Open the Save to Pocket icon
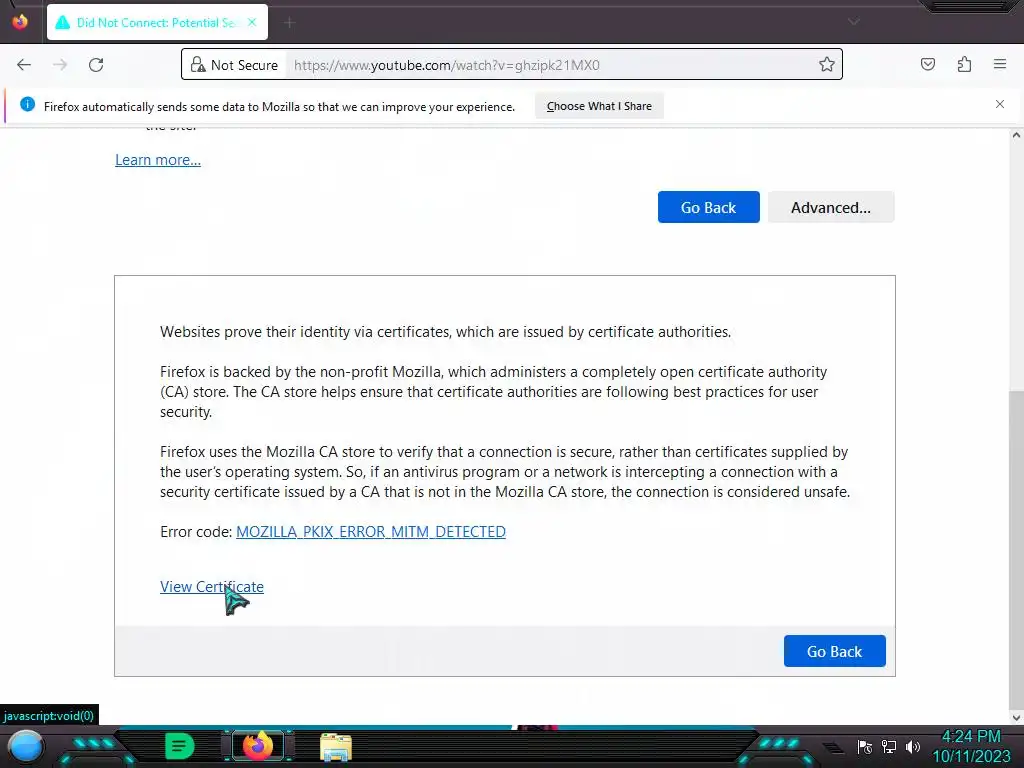Image resolution: width=1024 pixels, height=768 pixels. pos(928,64)
